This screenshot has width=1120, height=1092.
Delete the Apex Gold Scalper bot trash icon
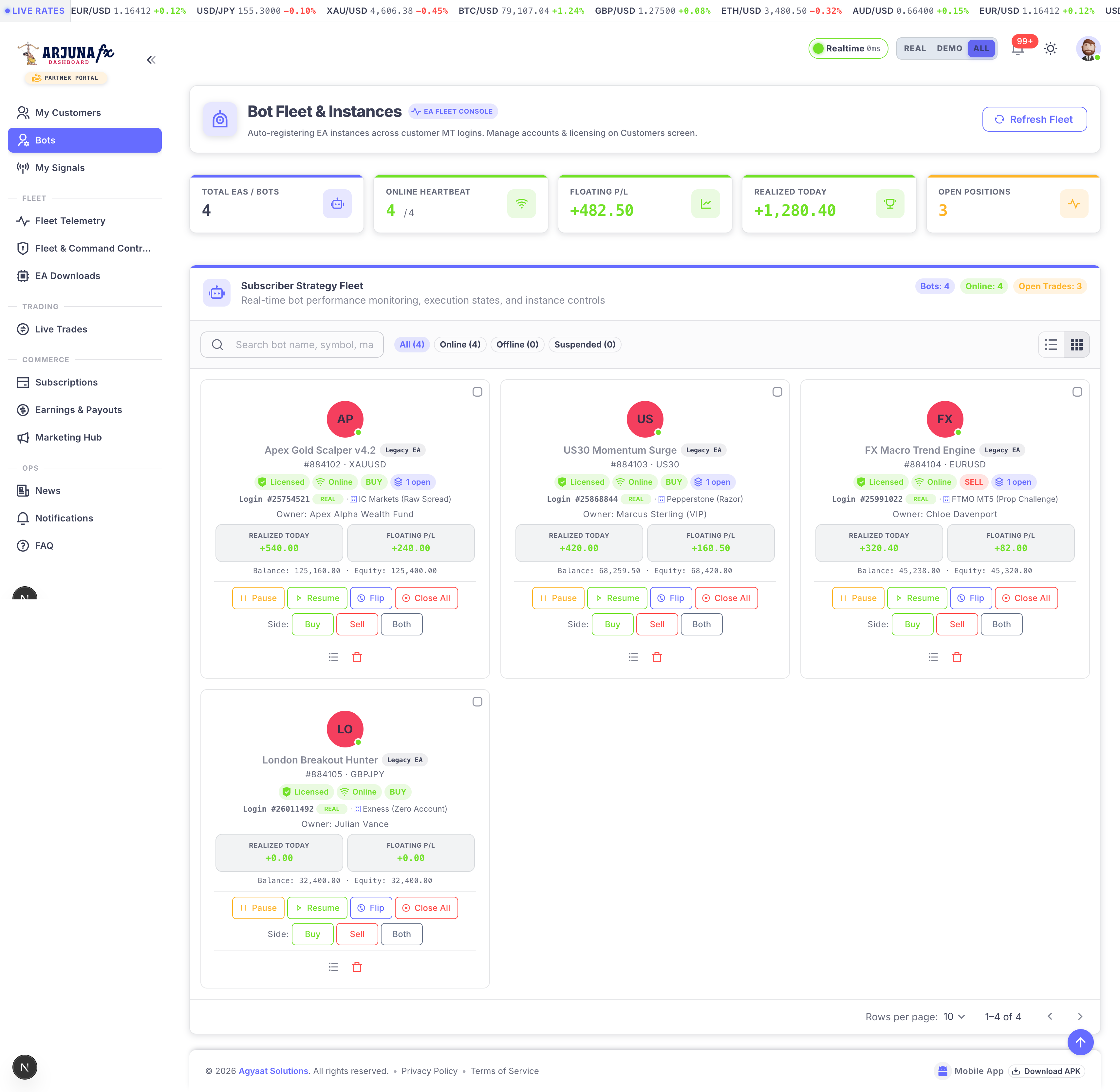pos(357,657)
